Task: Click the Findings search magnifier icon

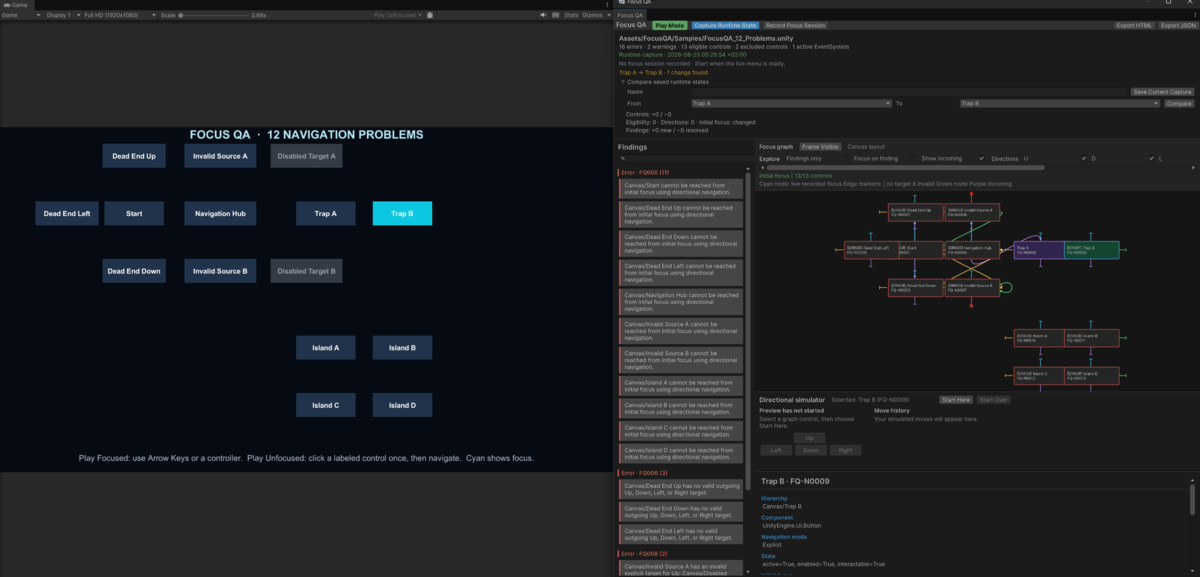Action: coord(622,158)
